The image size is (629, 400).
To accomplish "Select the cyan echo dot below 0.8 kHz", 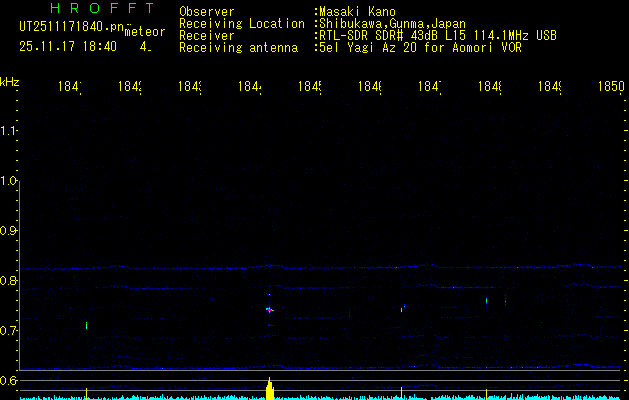I will click(x=486, y=300).
